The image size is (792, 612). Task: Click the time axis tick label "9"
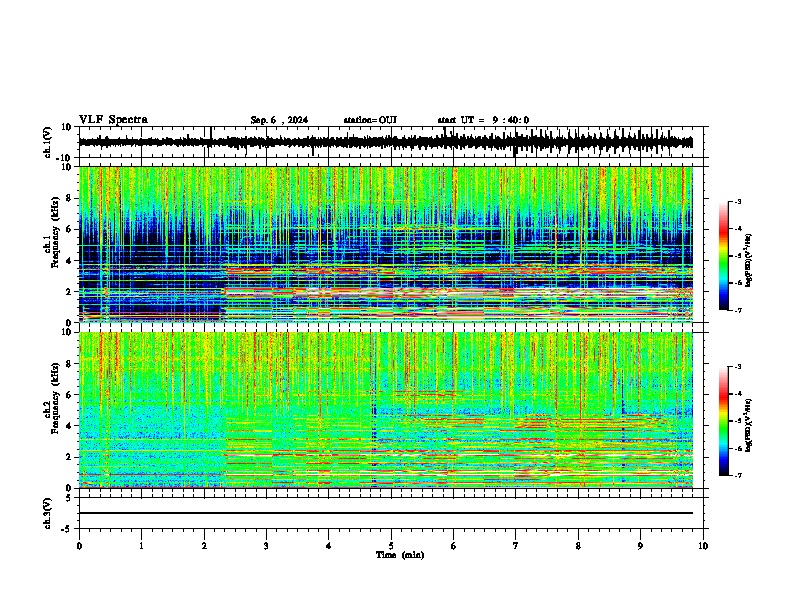[640, 546]
